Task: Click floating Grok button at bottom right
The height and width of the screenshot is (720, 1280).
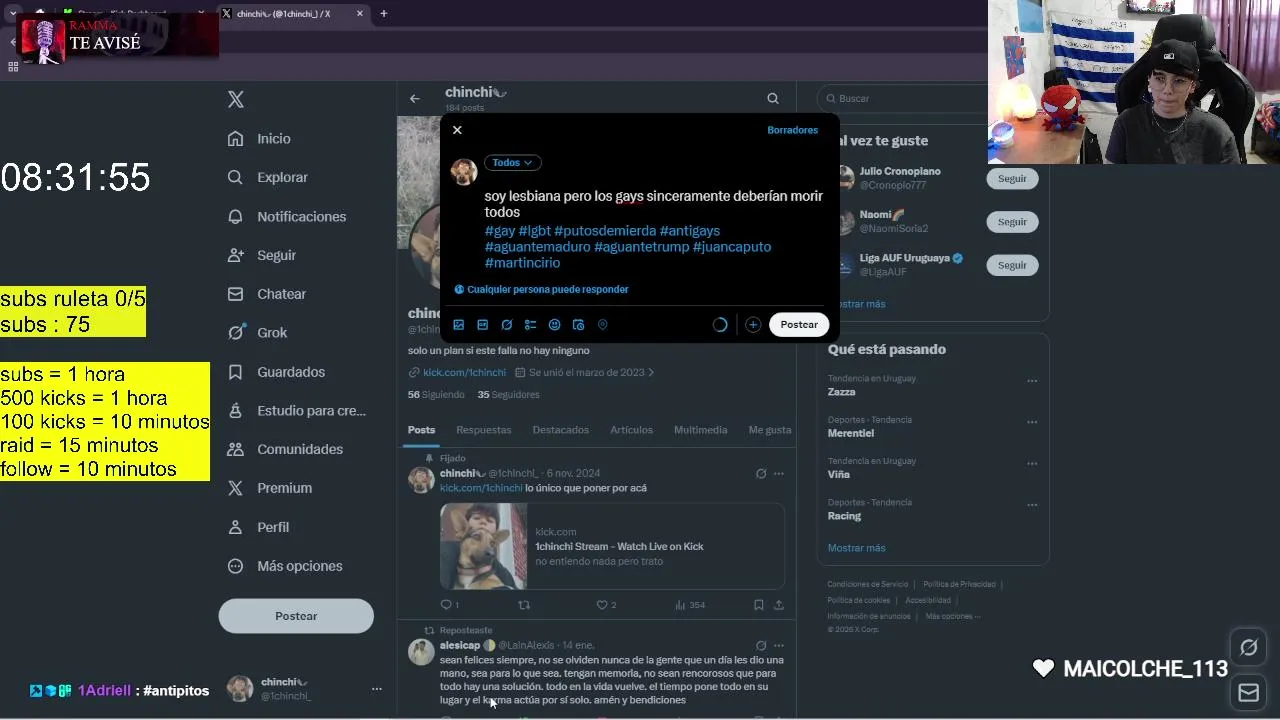Action: pyautogui.click(x=1249, y=648)
